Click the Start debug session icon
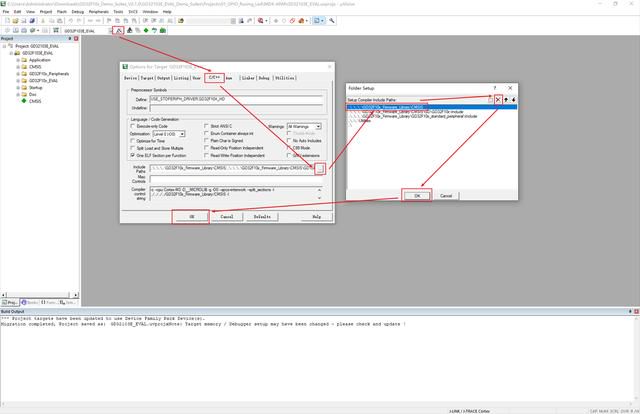 pos(261,20)
